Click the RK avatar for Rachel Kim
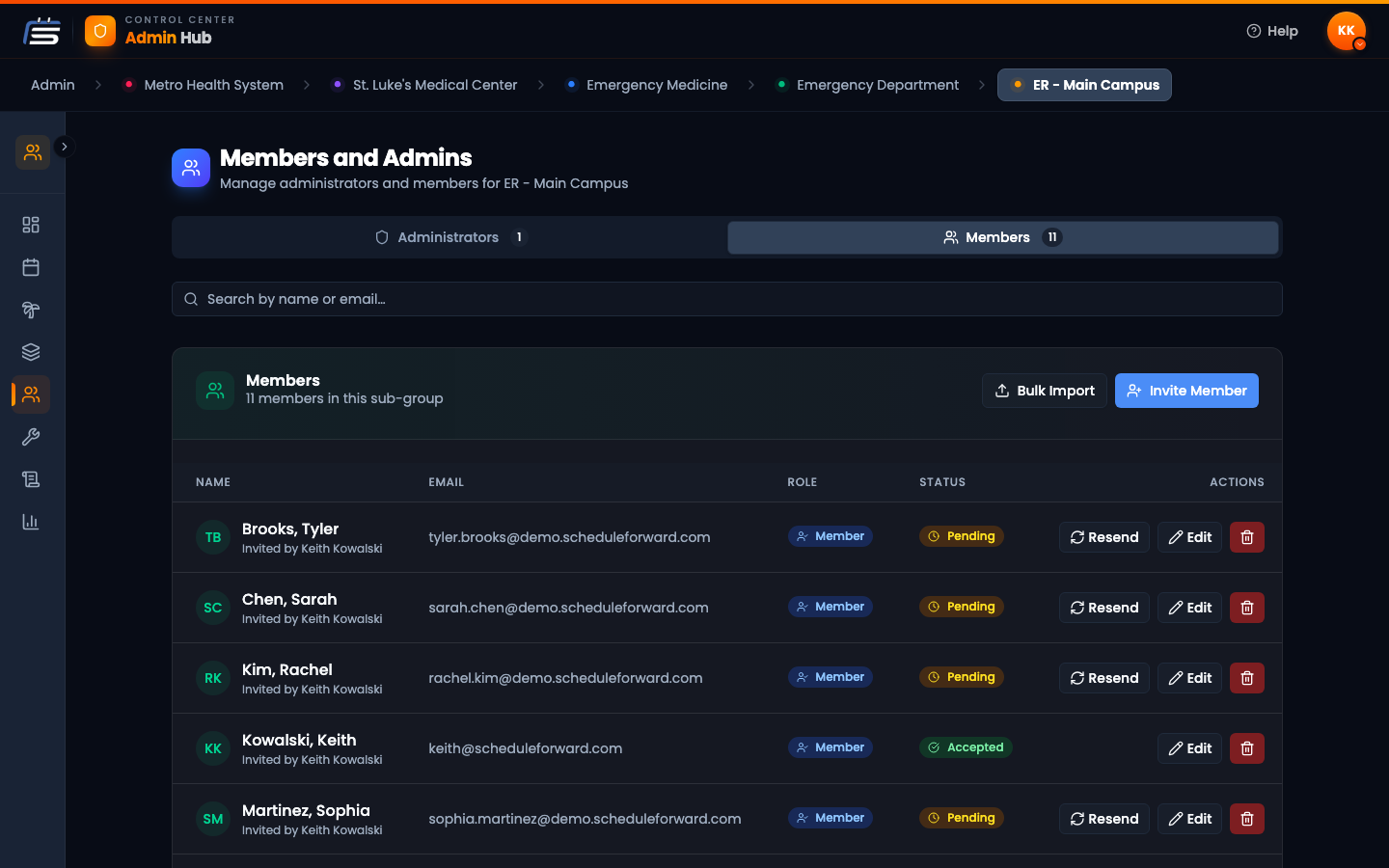The height and width of the screenshot is (868, 1389). tap(213, 678)
